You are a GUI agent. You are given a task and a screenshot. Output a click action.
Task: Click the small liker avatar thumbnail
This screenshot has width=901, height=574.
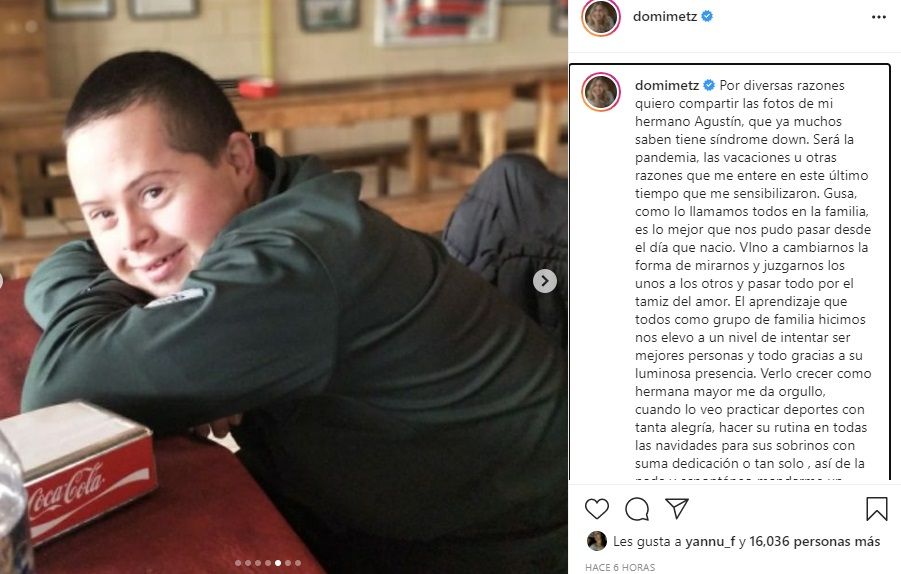click(596, 541)
